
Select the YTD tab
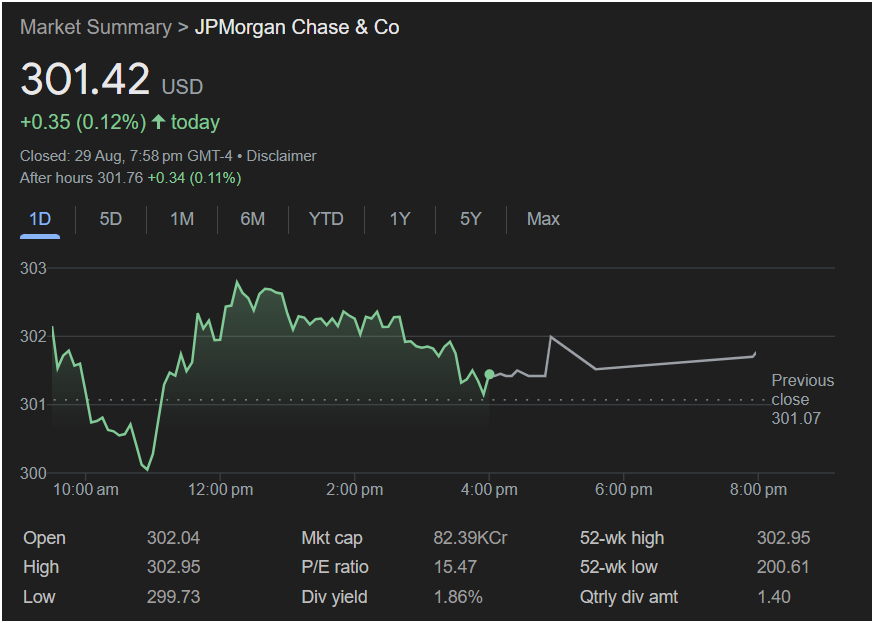click(326, 219)
